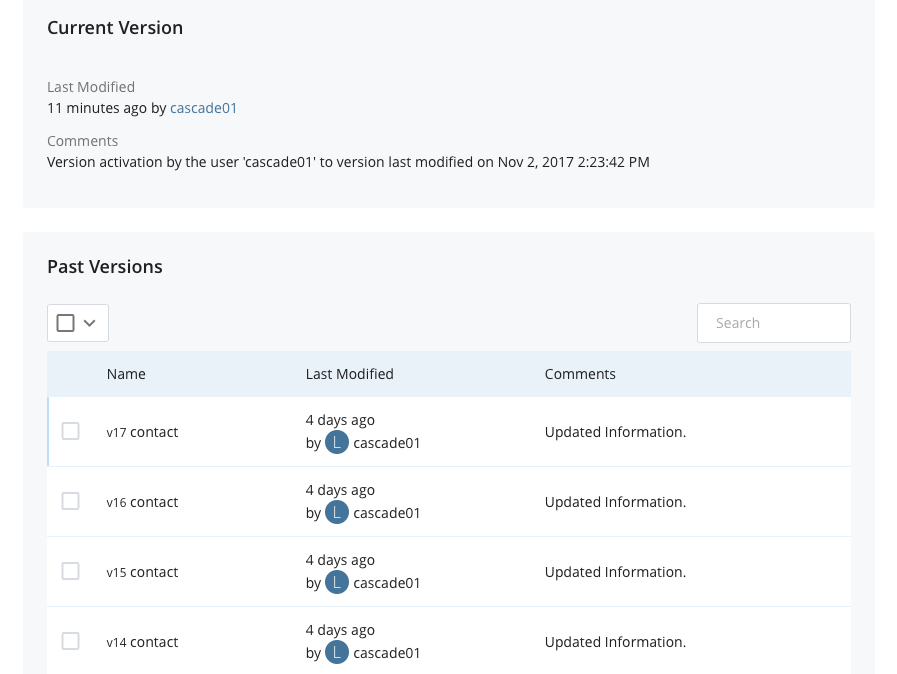897x674 pixels.
Task: Click the cascade01 avatar in v16 row
Action: pos(337,513)
